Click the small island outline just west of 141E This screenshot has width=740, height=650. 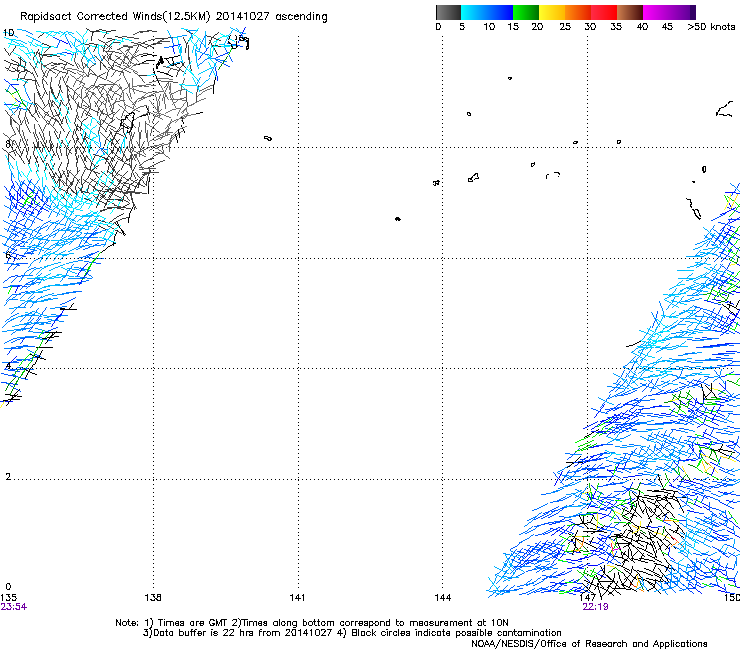click(x=268, y=138)
